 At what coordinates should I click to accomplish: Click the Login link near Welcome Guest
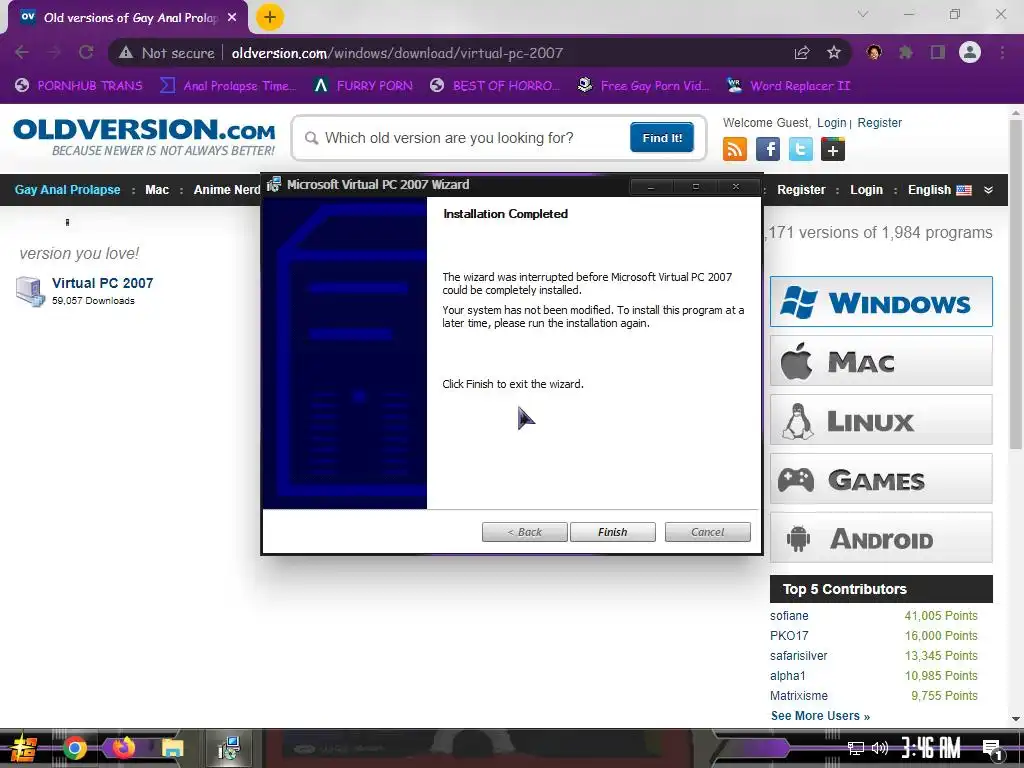point(831,123)
